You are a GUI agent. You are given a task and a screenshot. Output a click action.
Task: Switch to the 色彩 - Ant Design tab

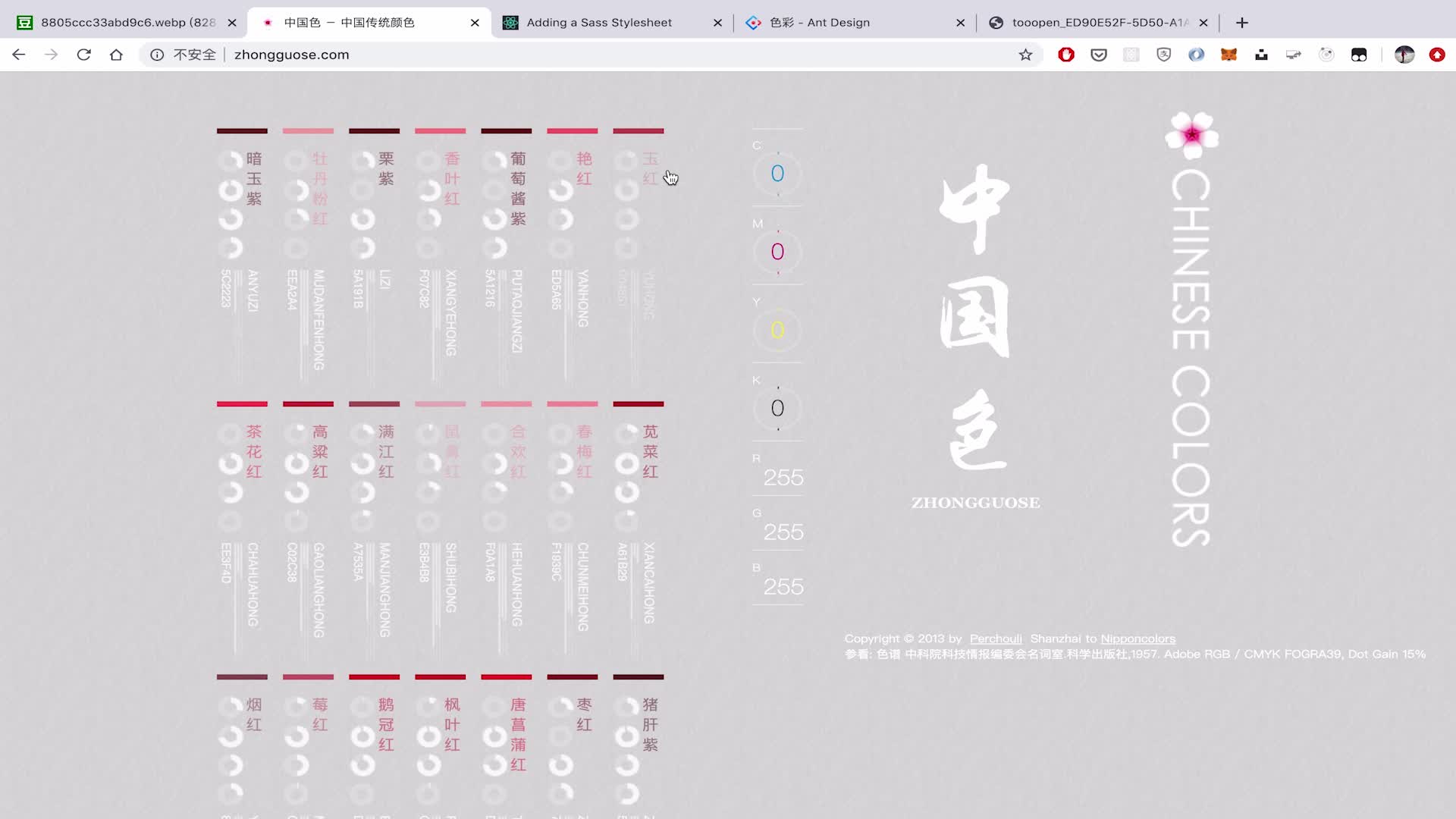(x=820, y=23)
